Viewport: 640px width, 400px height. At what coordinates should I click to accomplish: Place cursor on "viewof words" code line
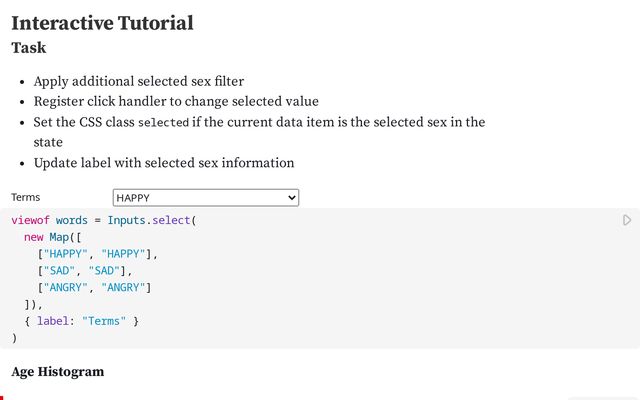point(50,220)
